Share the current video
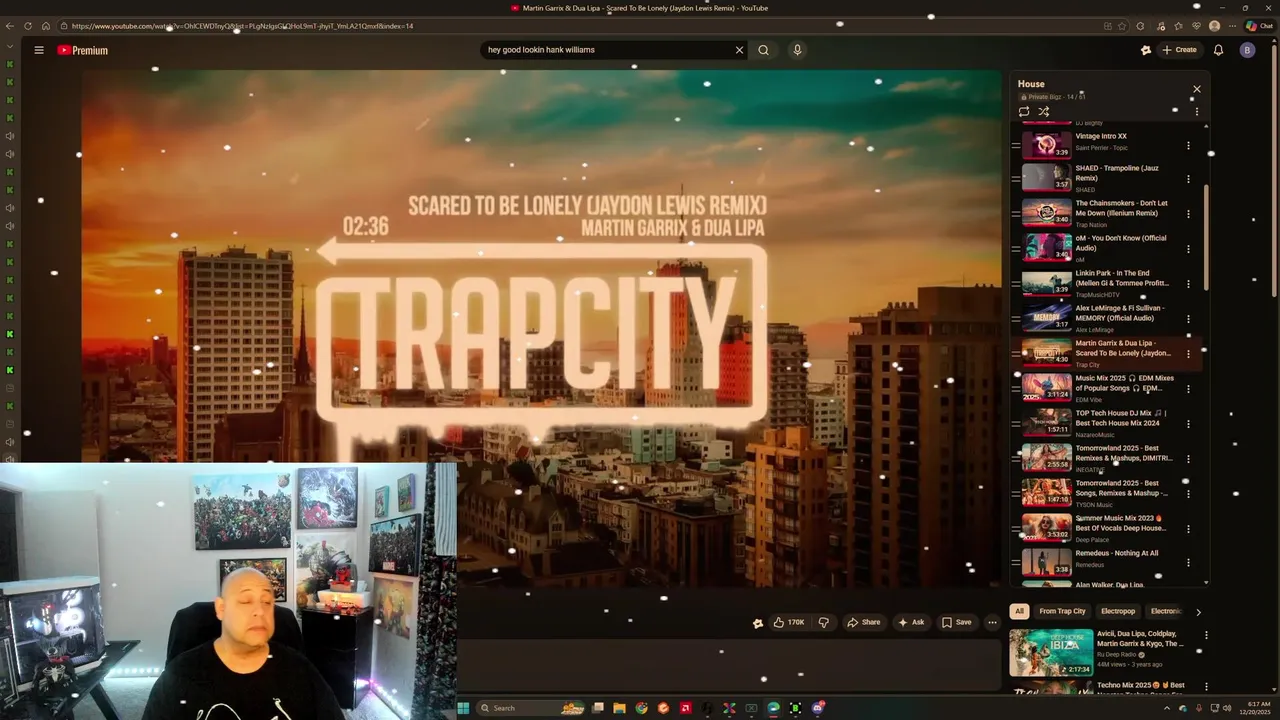This screenshot has height=720, width=1280. point(863,622)
